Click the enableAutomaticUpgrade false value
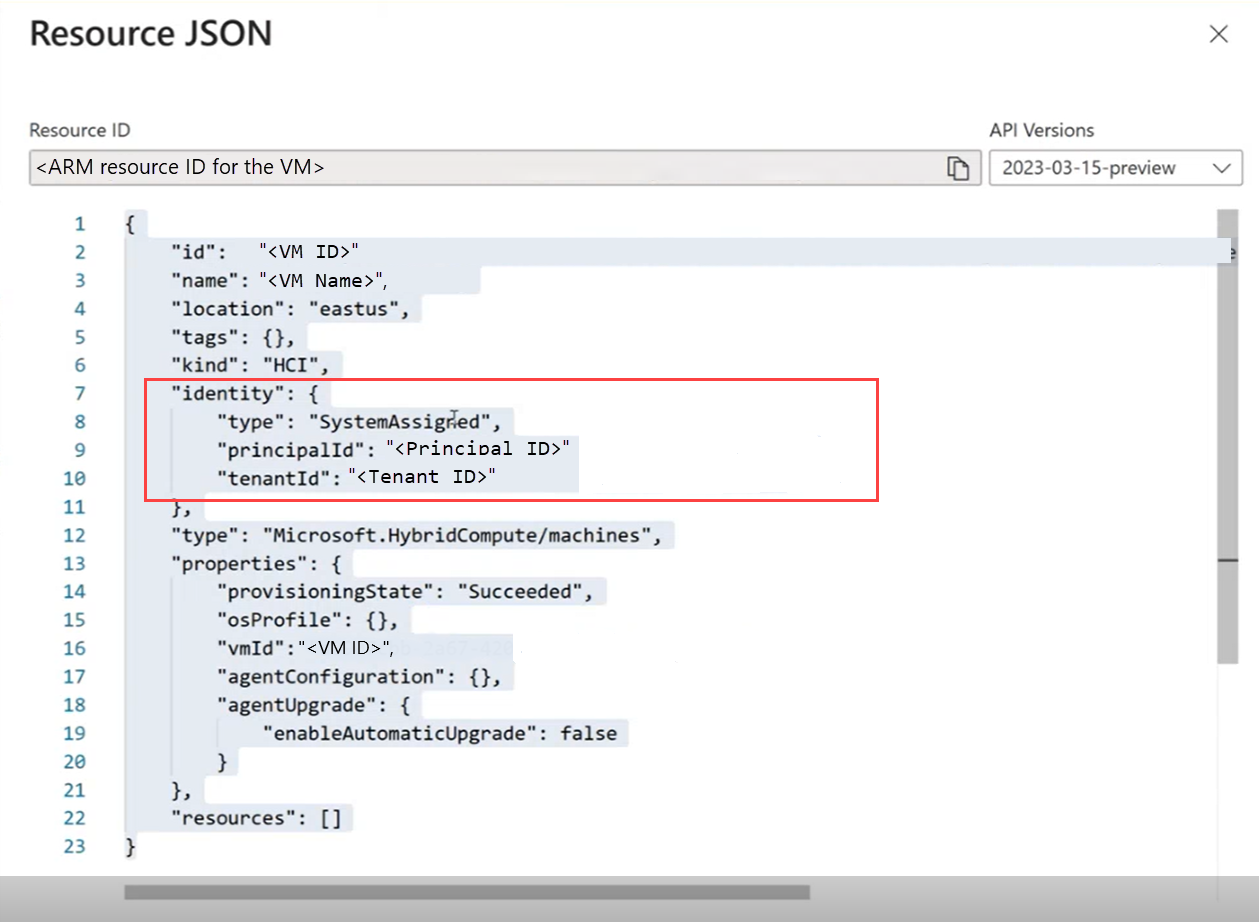Screen dimensions: 1259x922 click(x=588, y=733)
